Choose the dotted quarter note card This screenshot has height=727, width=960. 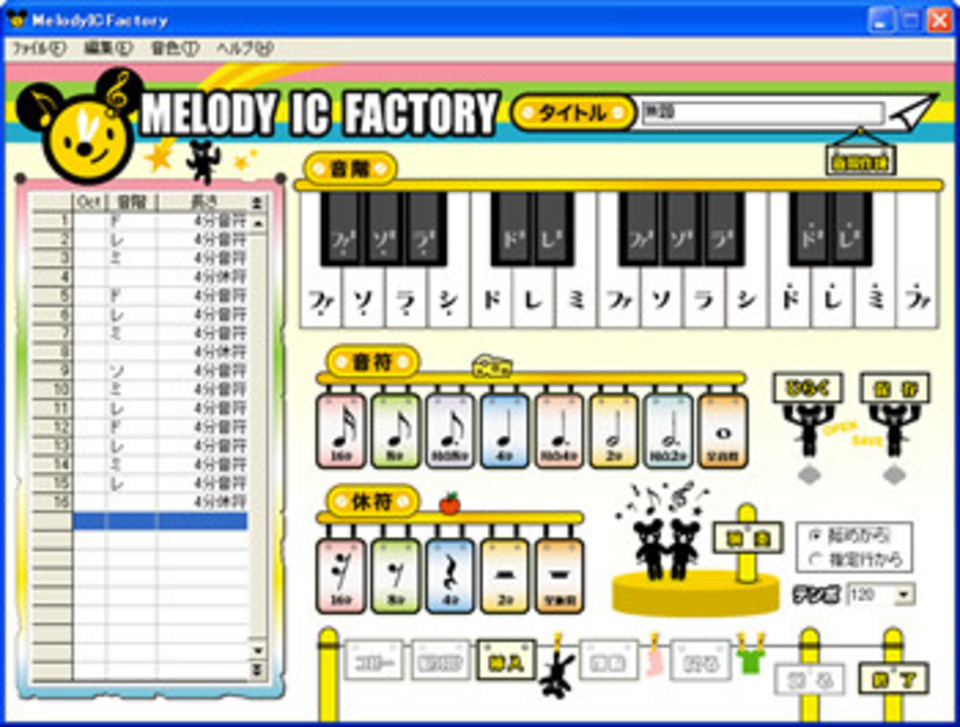560,431
